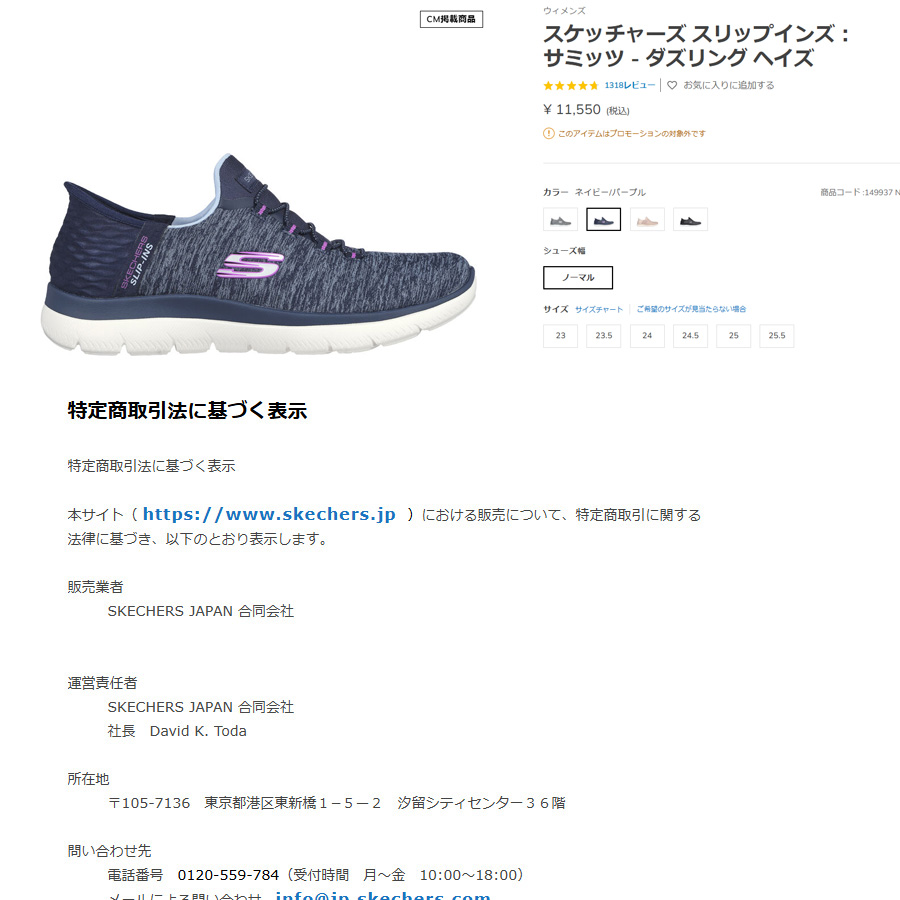Screen dimensions: 900x900
Task: Select size 23
Action: (x=560, y=336)
